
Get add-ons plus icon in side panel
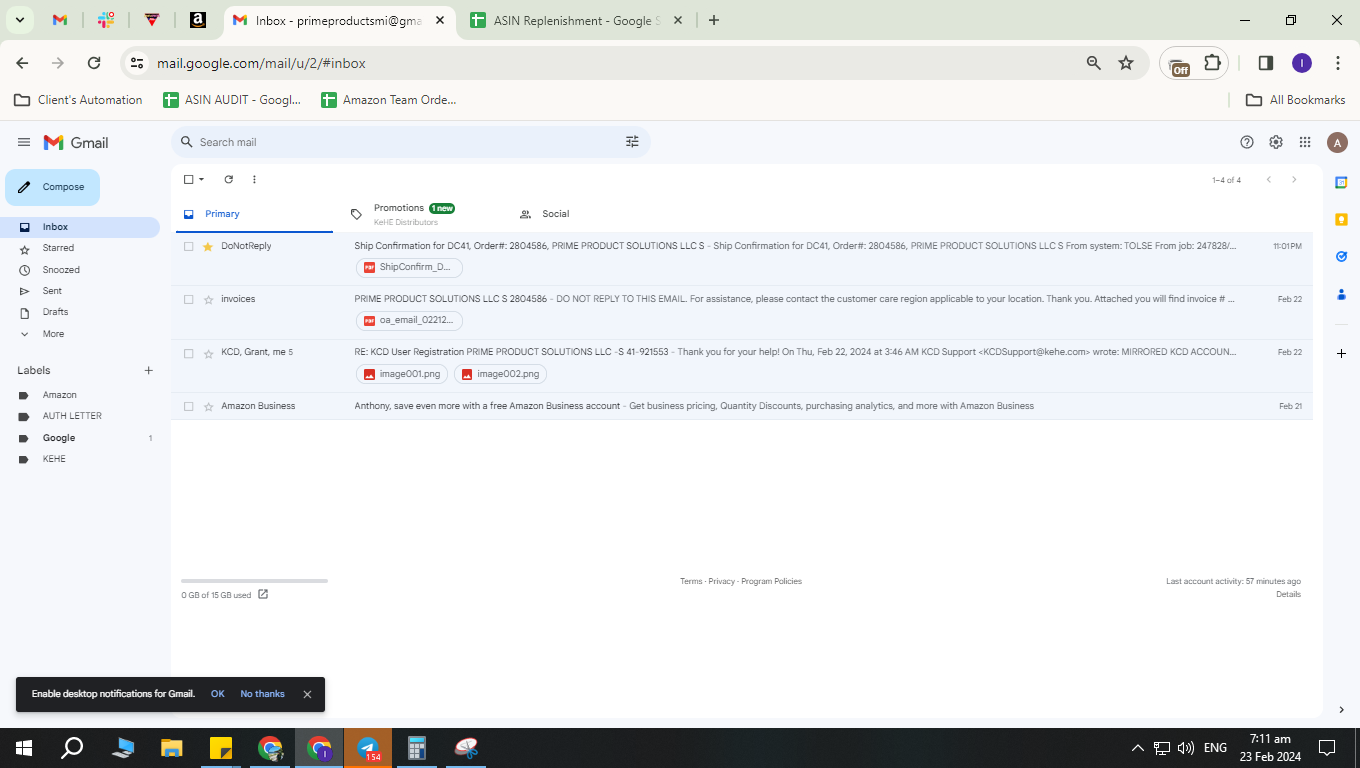(x=1341, y=353)
